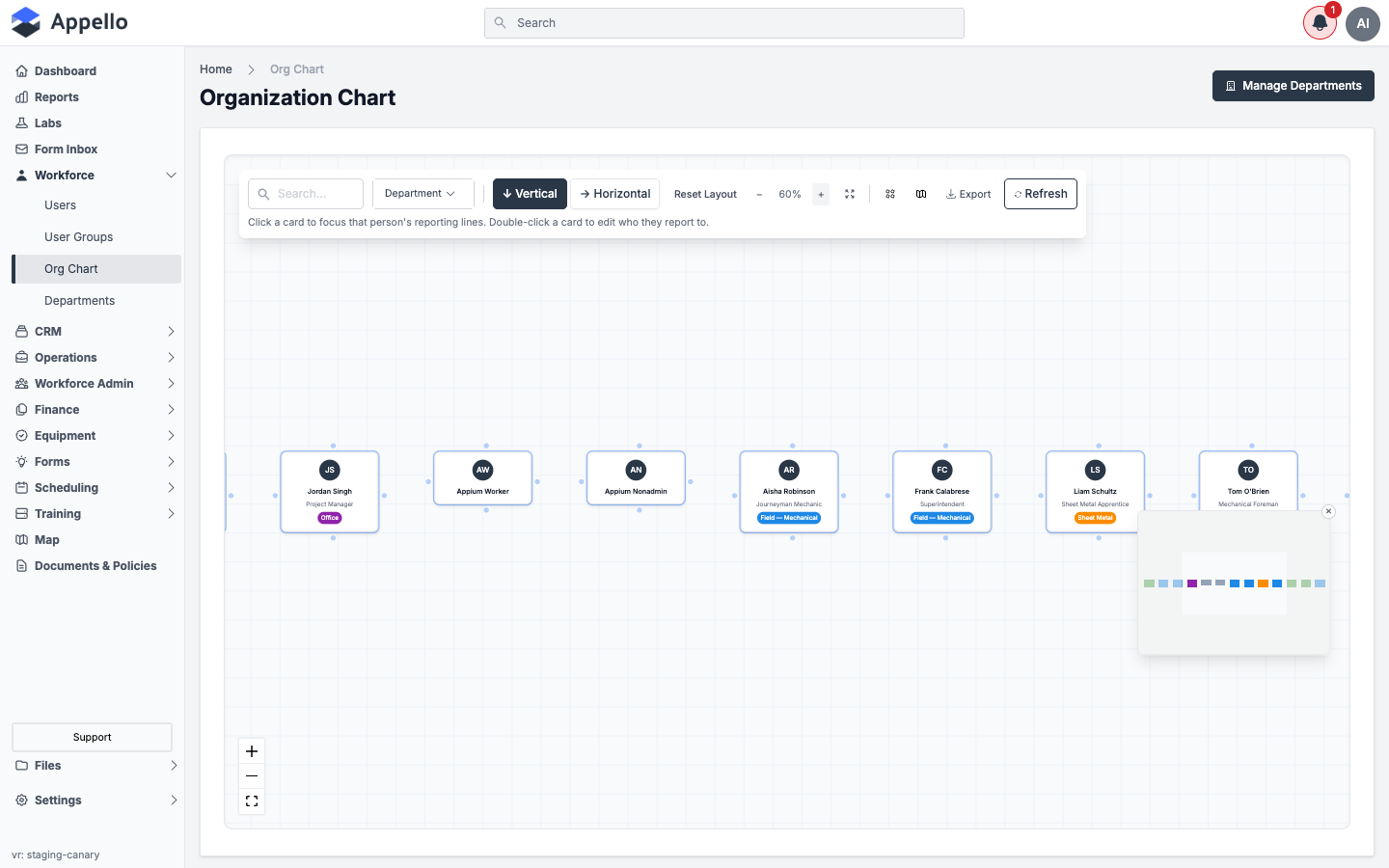Zoom in using canvas plus control

pyautogui.click(x=252, y=751)
